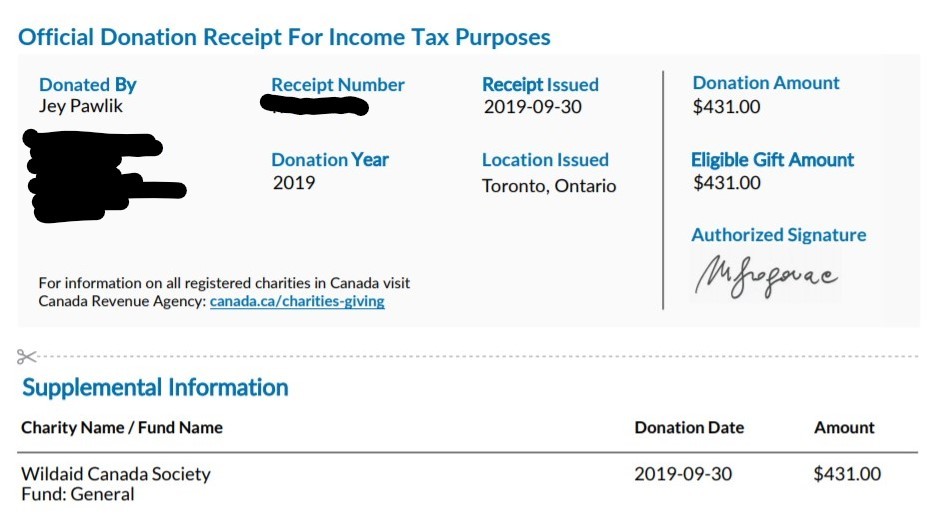Open the canada.ca/charities-giving link

(297, 301)
